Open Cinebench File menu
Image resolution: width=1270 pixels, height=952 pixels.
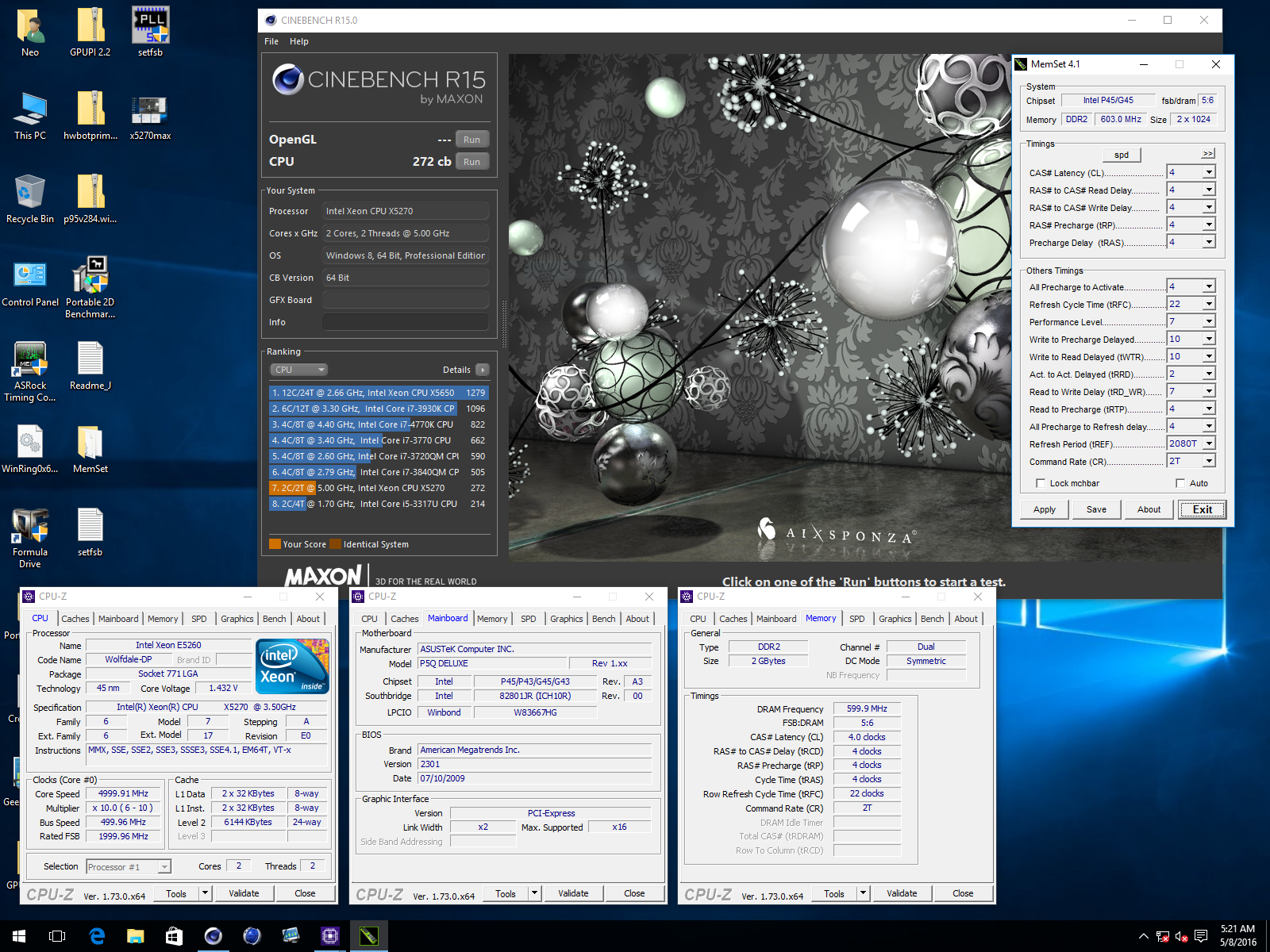[271, 41]
